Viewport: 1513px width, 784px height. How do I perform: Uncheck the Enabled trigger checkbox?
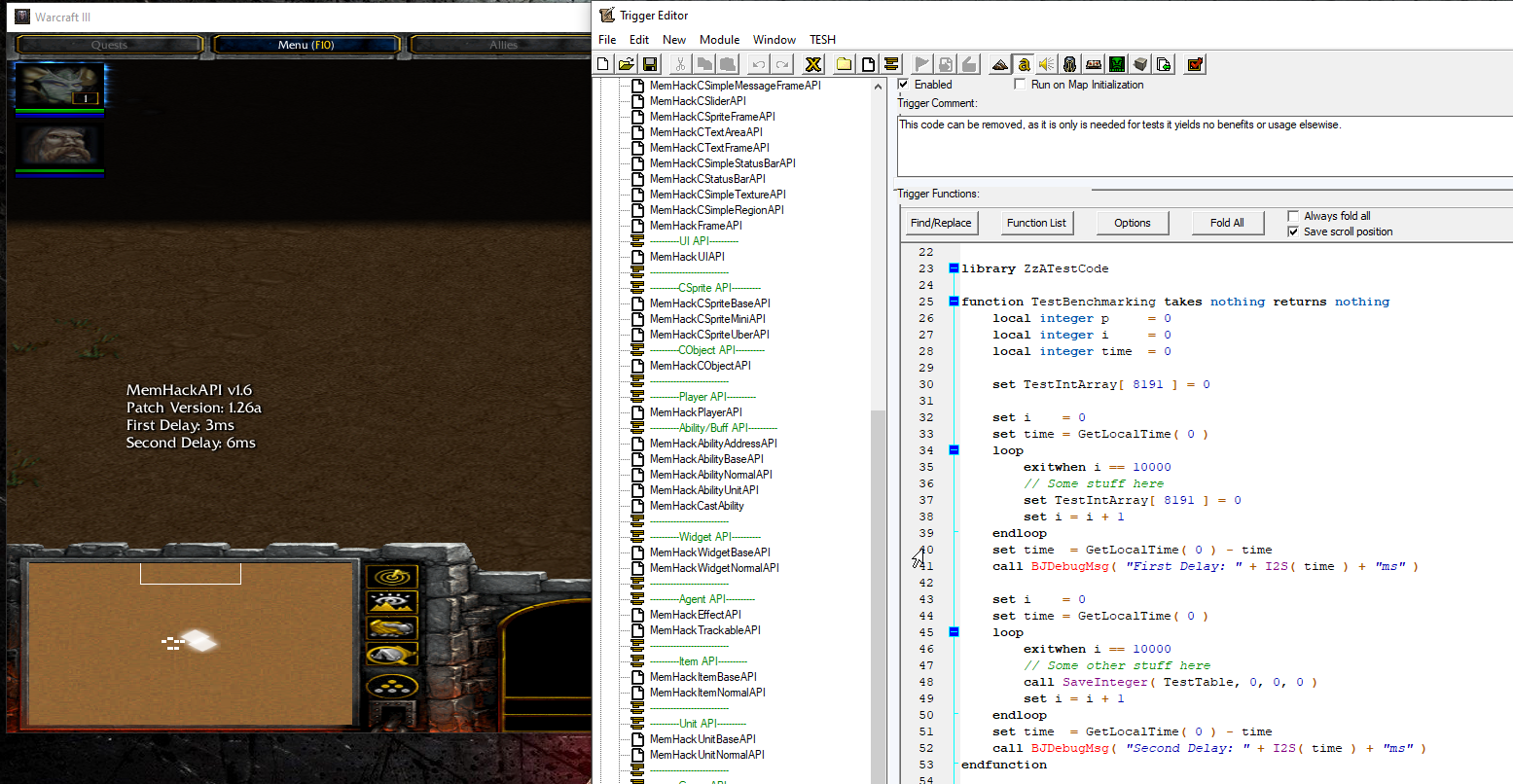[903, 85]
